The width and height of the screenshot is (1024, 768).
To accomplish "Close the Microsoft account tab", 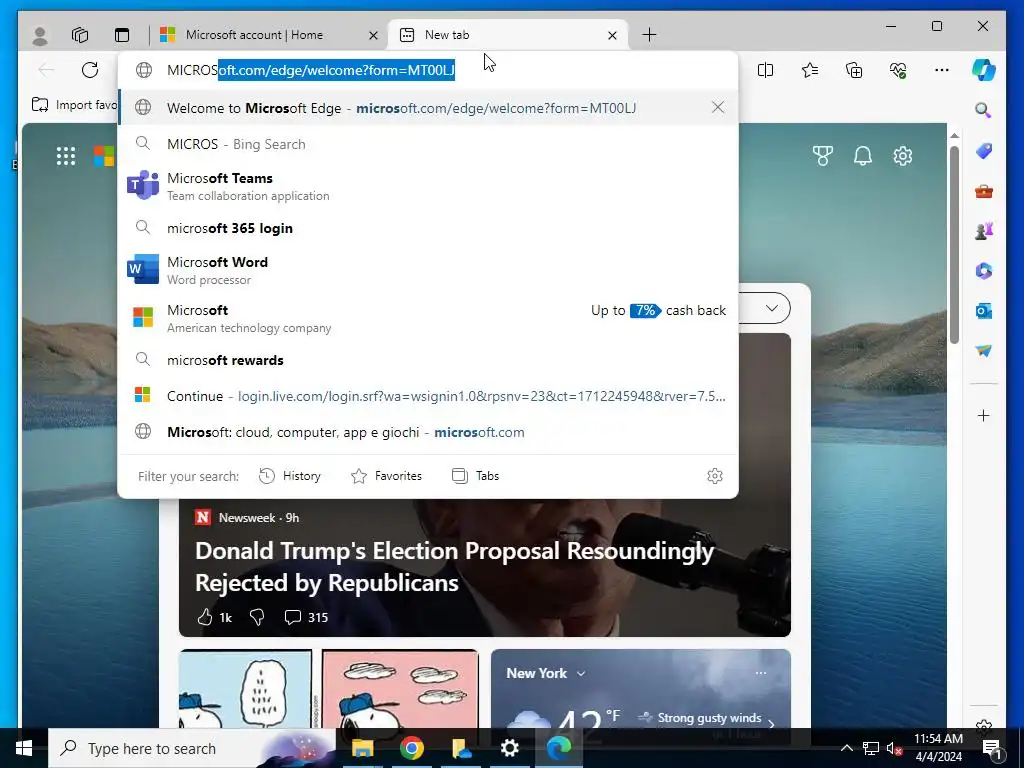I will coord(373,35).
